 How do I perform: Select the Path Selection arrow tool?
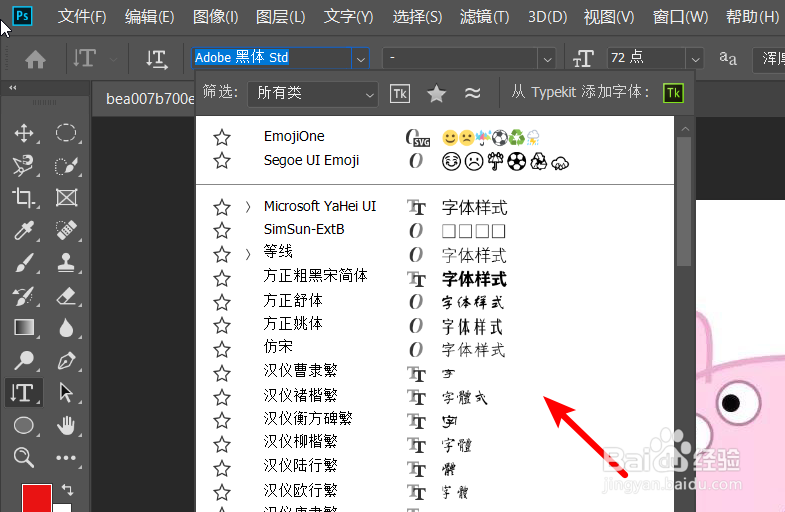coord(66,393)
